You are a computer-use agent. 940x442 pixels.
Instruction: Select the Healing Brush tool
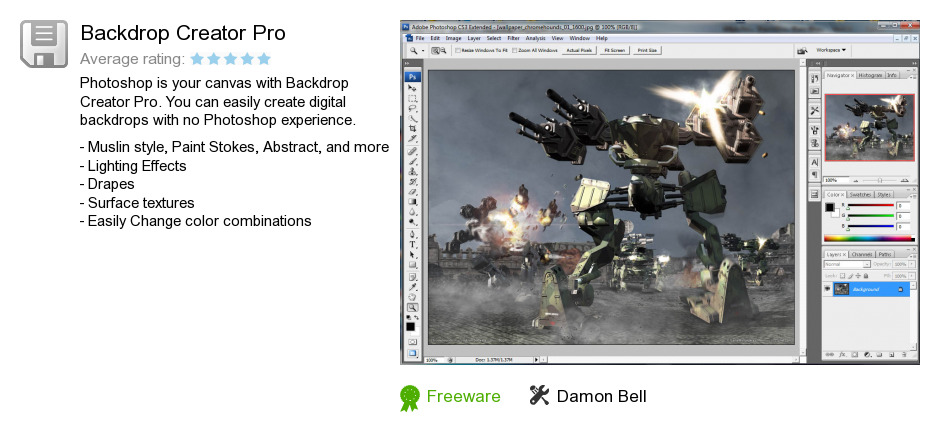pos(413,151)
